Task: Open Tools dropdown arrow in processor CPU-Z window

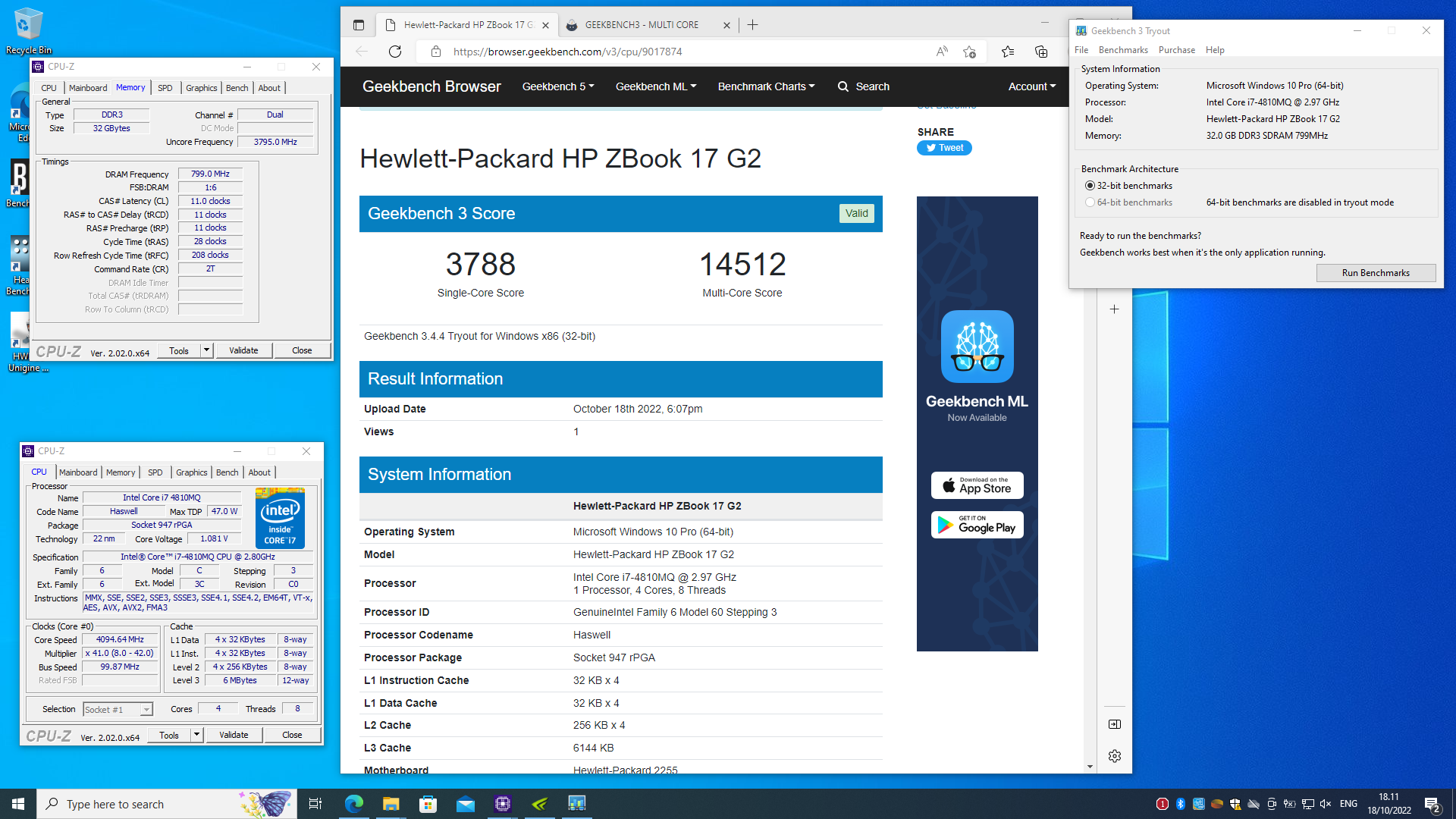Action: click(196, 735)
